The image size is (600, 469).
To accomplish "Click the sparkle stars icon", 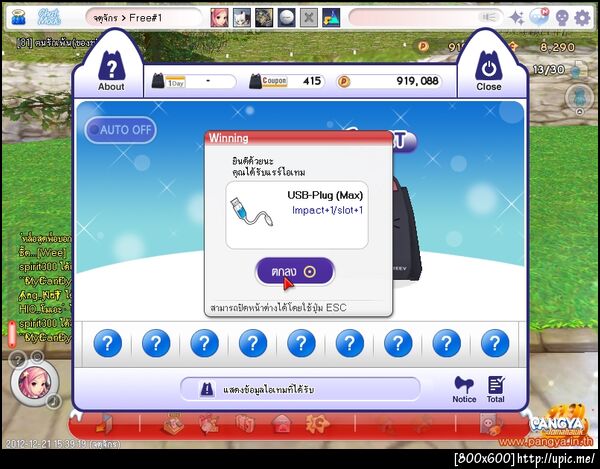I will tap(517, 18).
